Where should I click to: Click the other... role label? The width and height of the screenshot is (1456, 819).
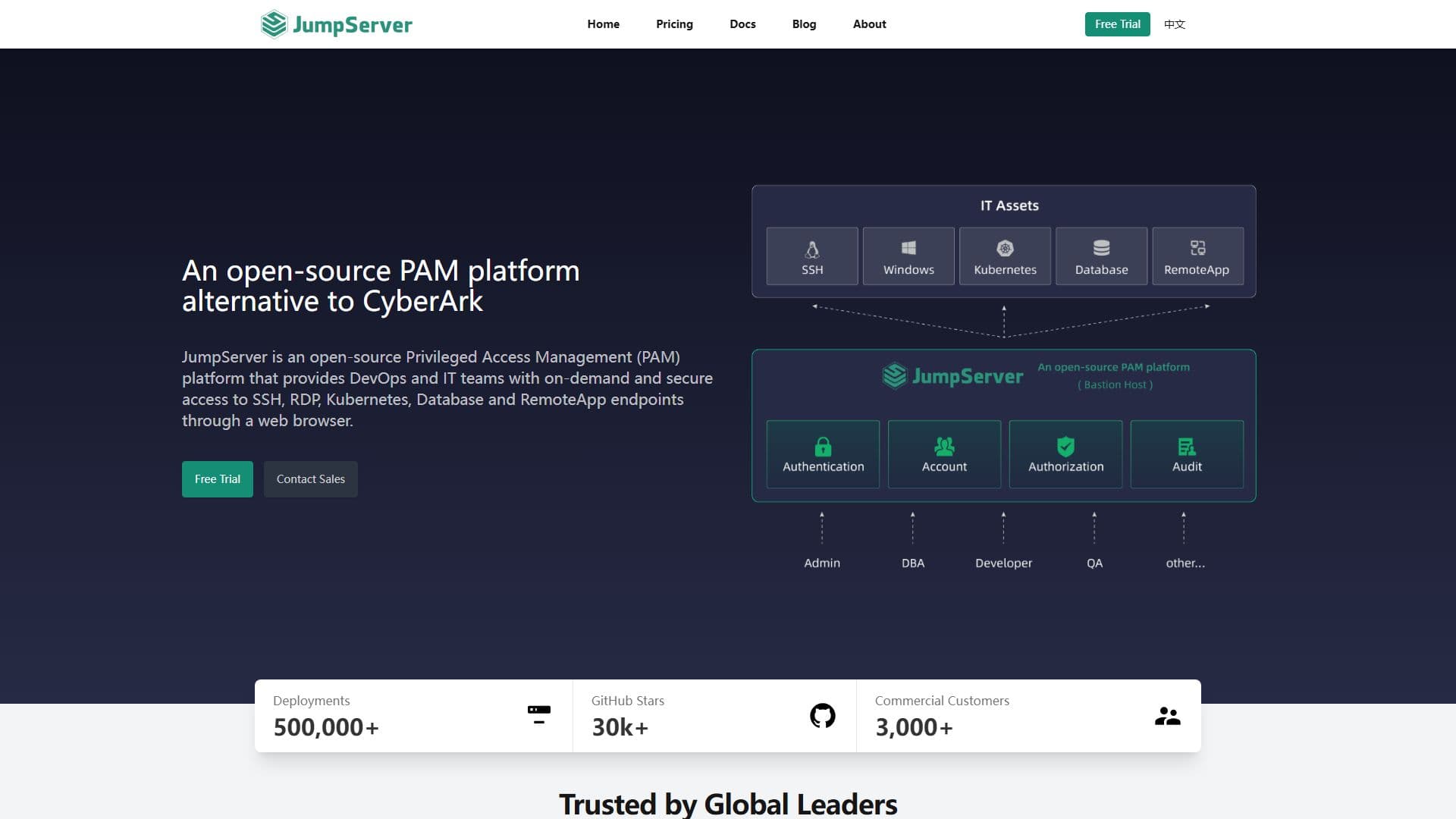(x=1185, y=563)
